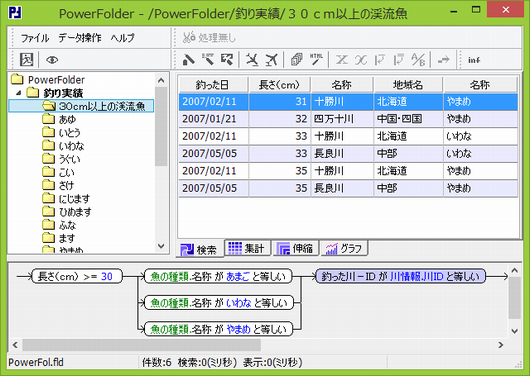Click the inf info toolbar icon
Screen dimensions: 530x376
point(474,60)
